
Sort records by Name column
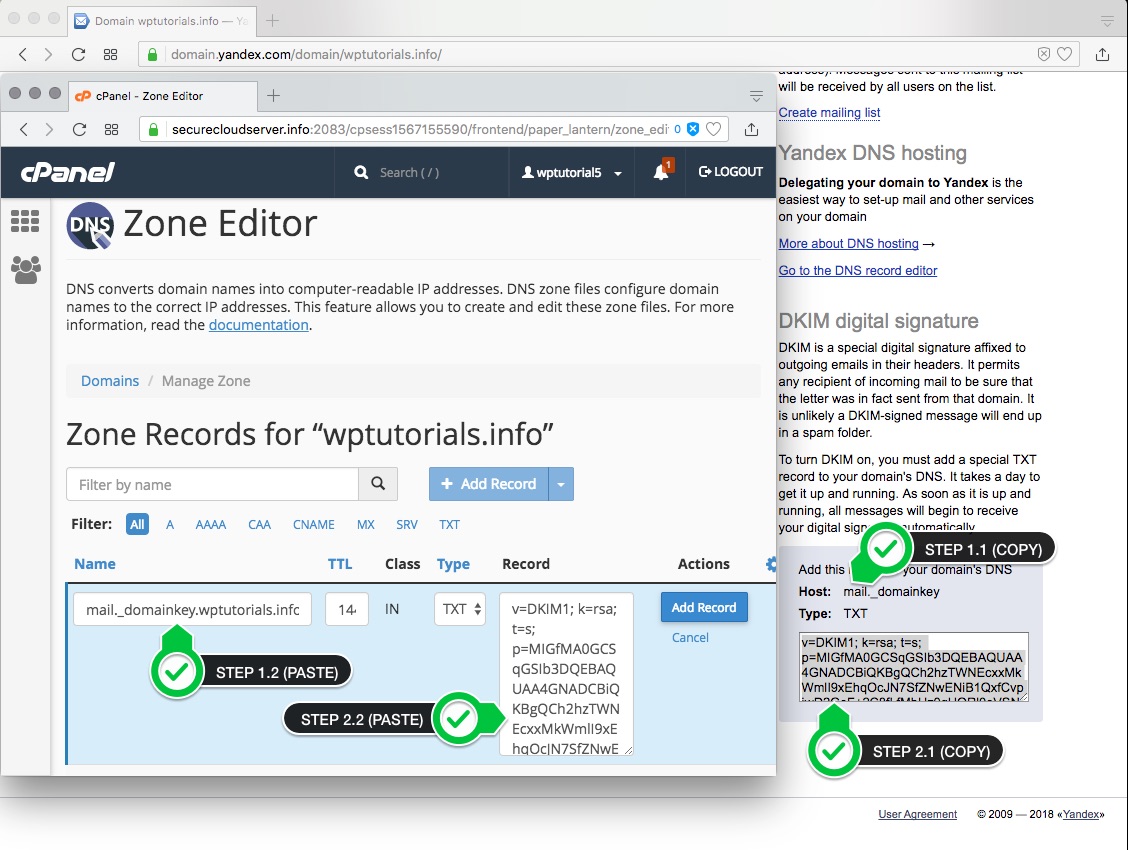tap(95, 564)
